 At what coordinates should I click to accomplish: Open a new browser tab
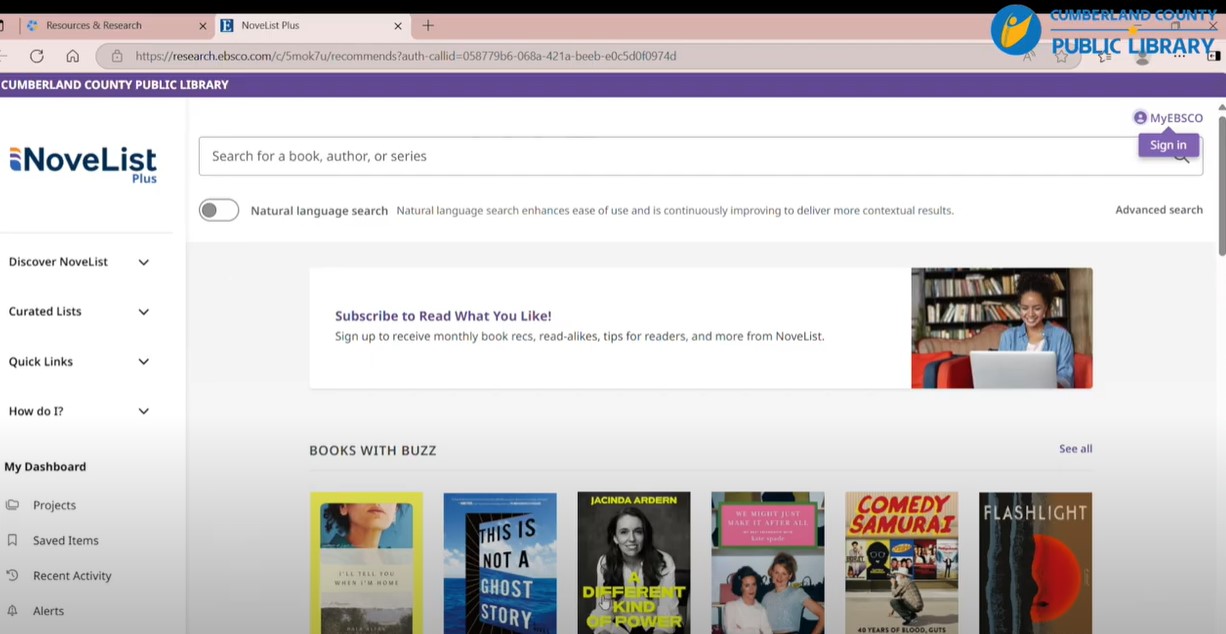point(428,25)
